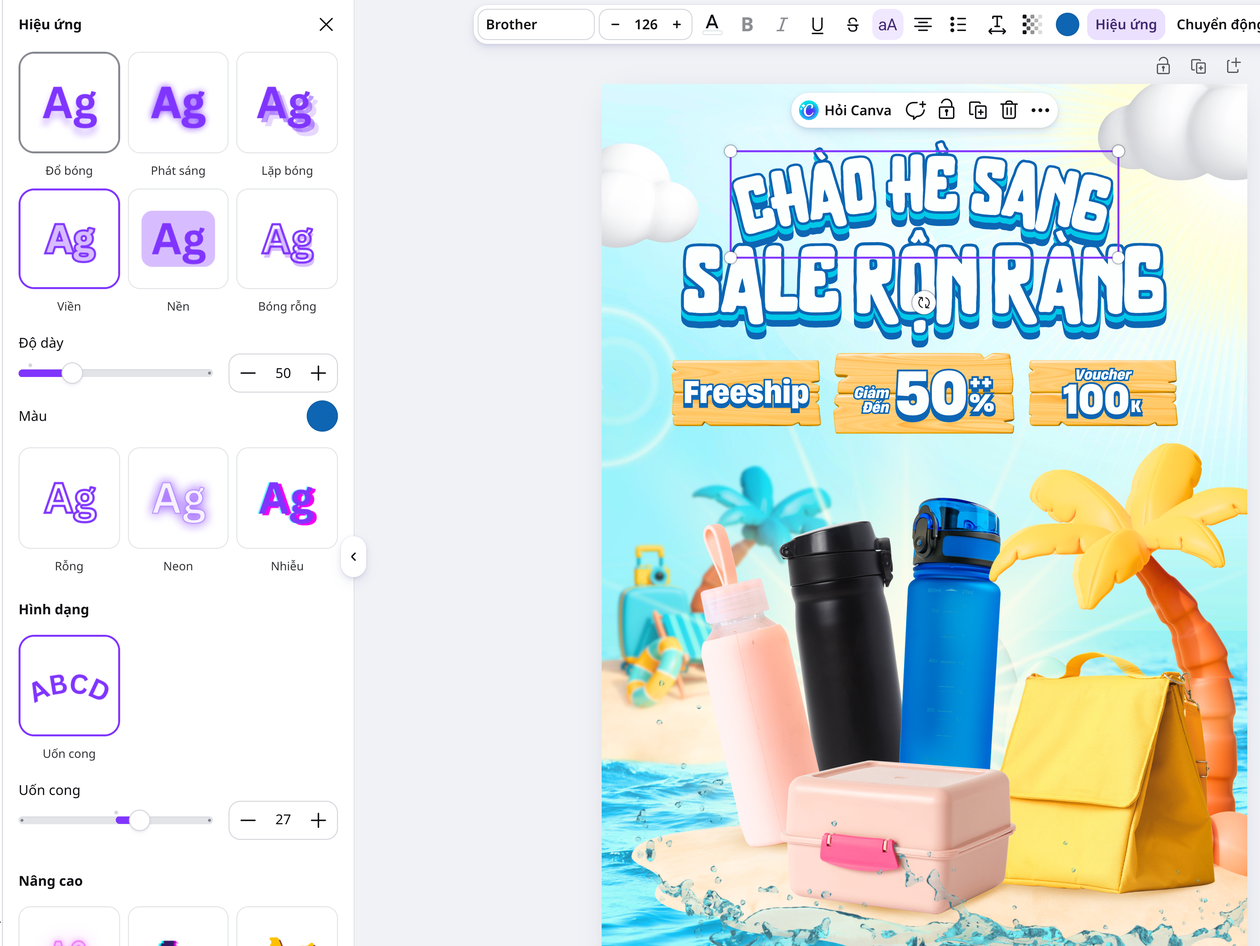This screenshot has height=946, width=1260.
Task: Edit the font size field showing 126
Action: [x=646, y=24]
